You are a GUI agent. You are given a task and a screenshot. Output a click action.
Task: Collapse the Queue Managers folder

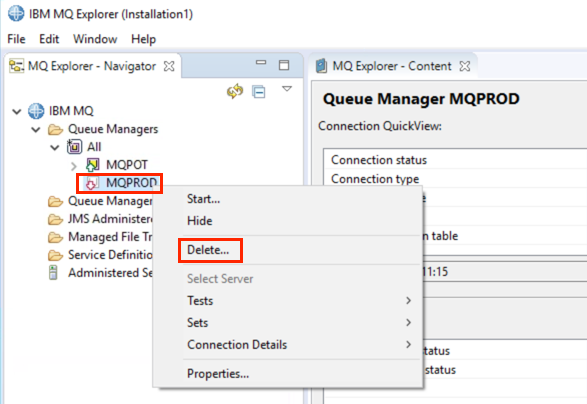pyautogui.click(x=36, y=130)
